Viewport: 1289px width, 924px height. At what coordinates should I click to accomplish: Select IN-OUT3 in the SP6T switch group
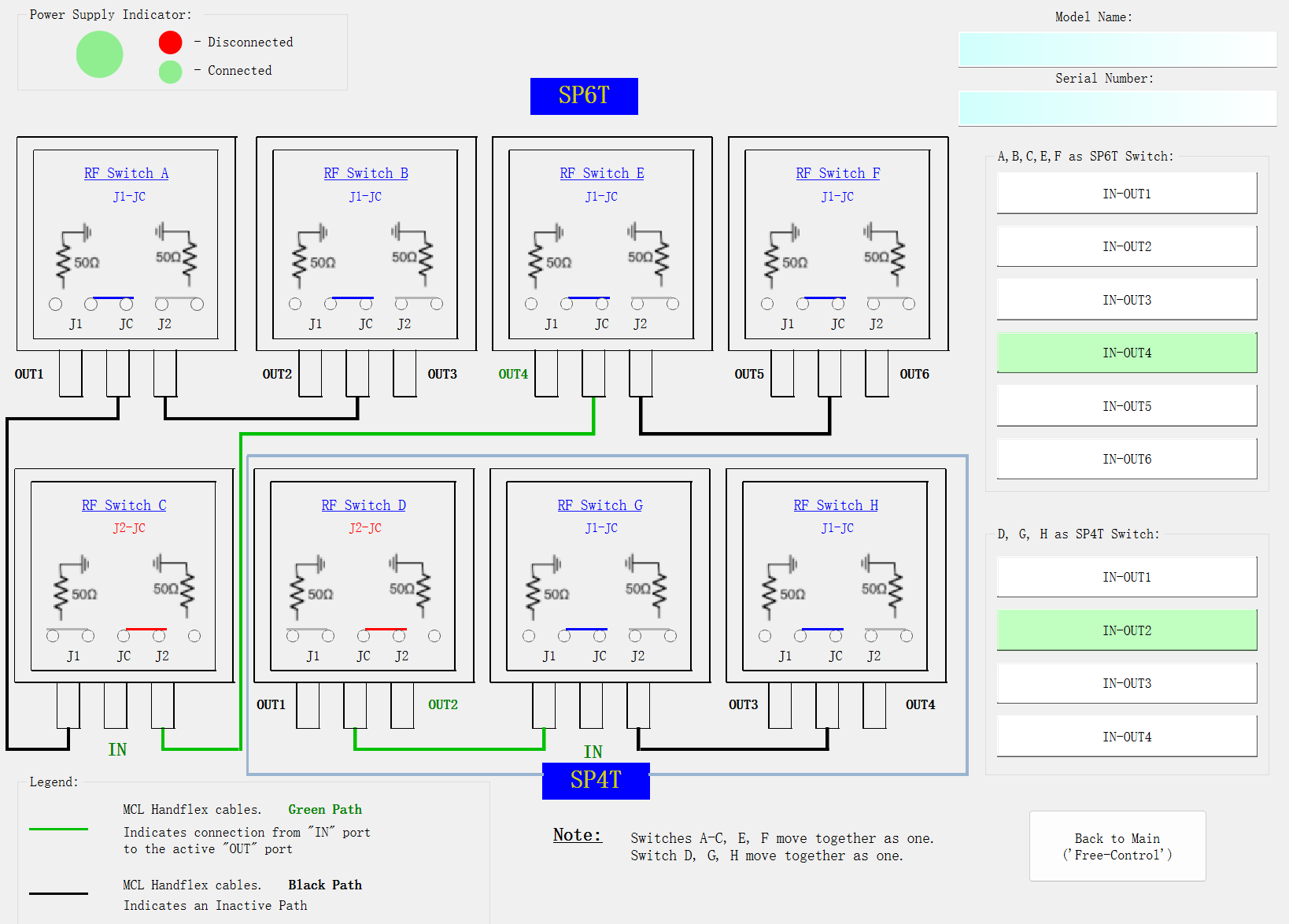[x=1126, y=300]
